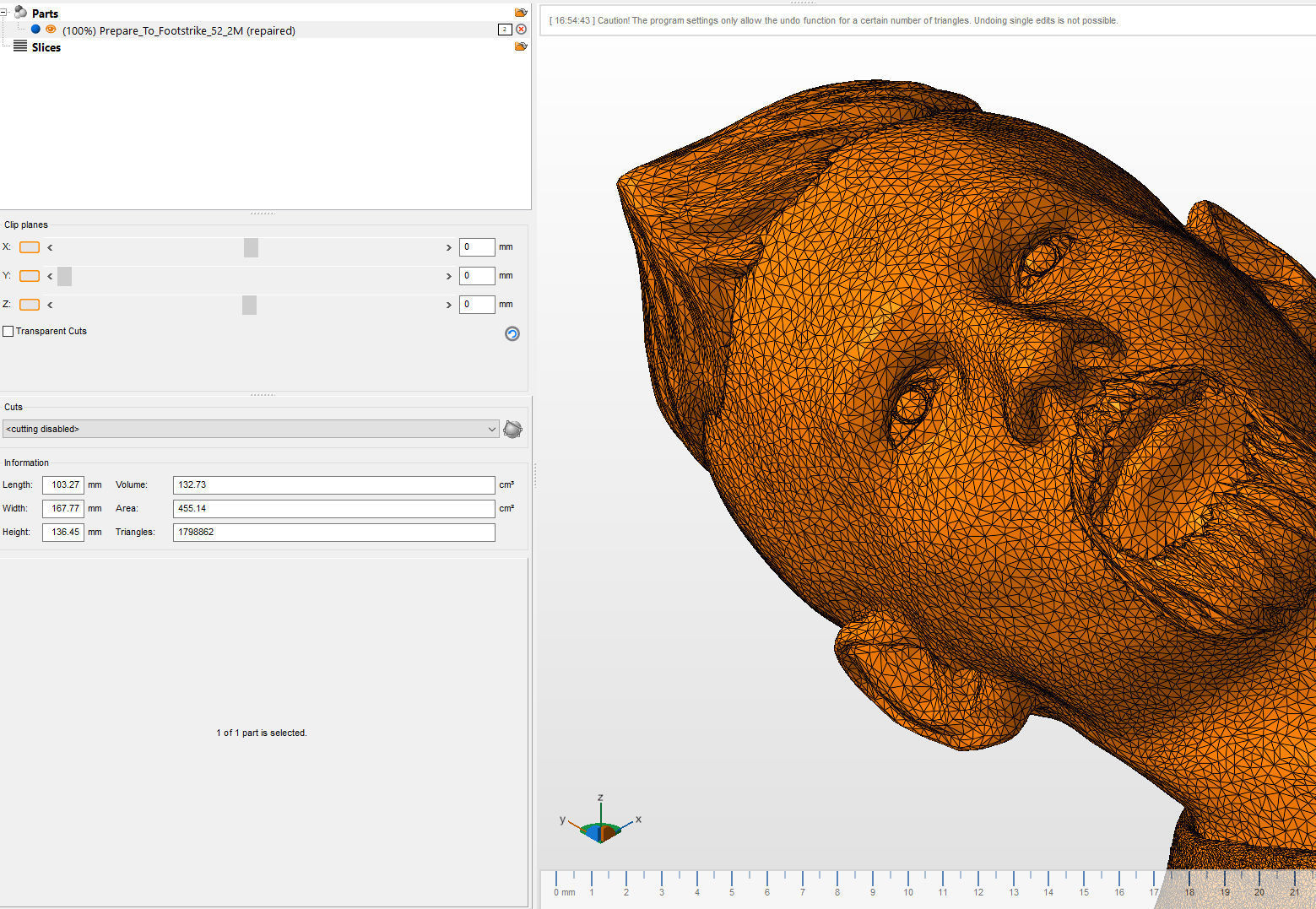This screenshot has width=1316, height=909.
Task: Click the '0 mm' ruler label
Action: pos(565,892)
